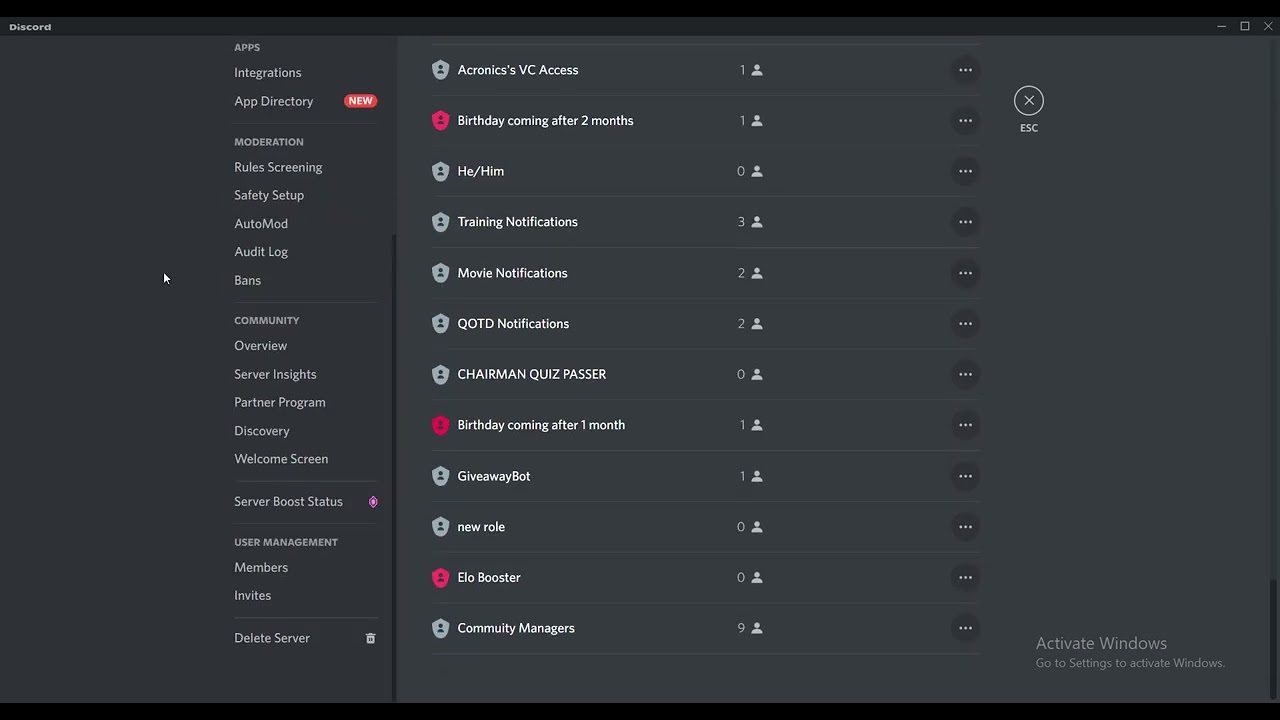Select the new role entry

(481, 527)
